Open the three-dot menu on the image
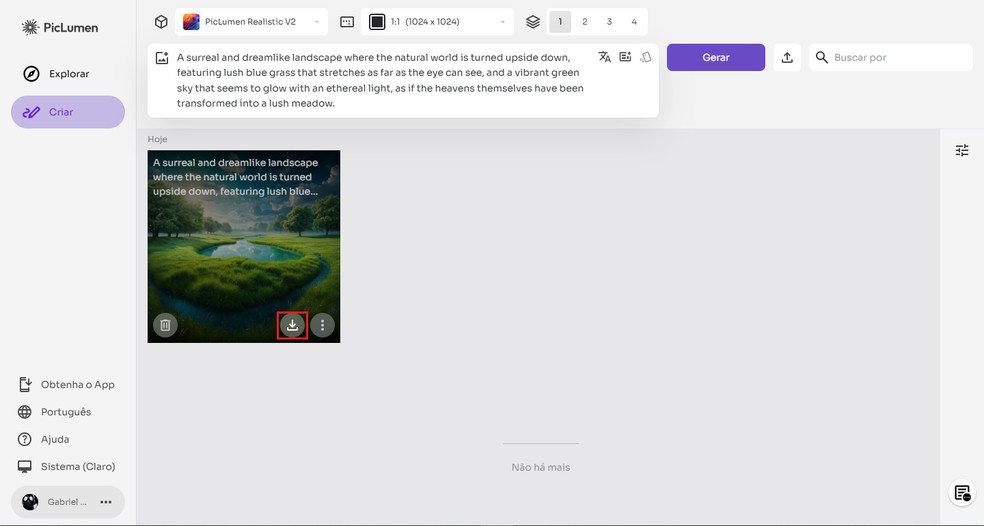984x526 pixels. [323, 325]
